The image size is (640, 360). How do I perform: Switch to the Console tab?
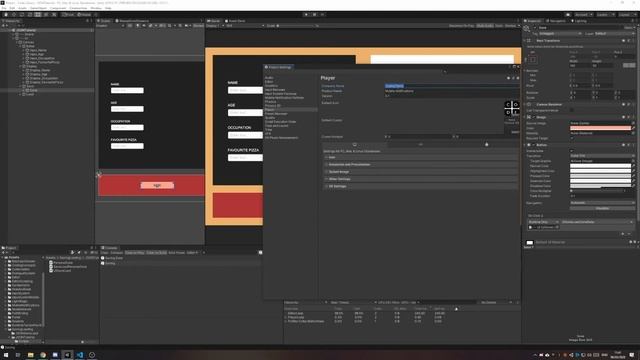pos(109,248)
